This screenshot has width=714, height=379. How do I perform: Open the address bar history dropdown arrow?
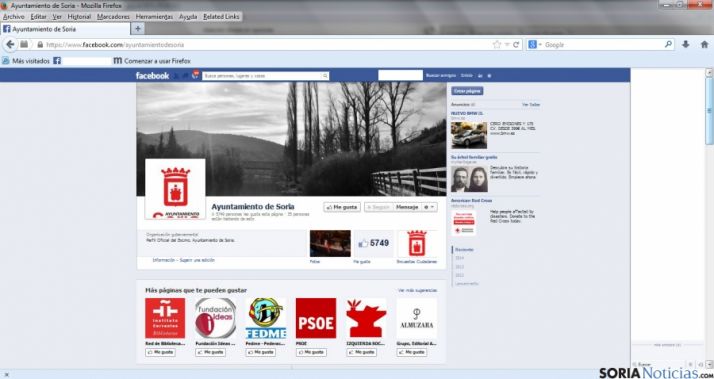point(507,45)
